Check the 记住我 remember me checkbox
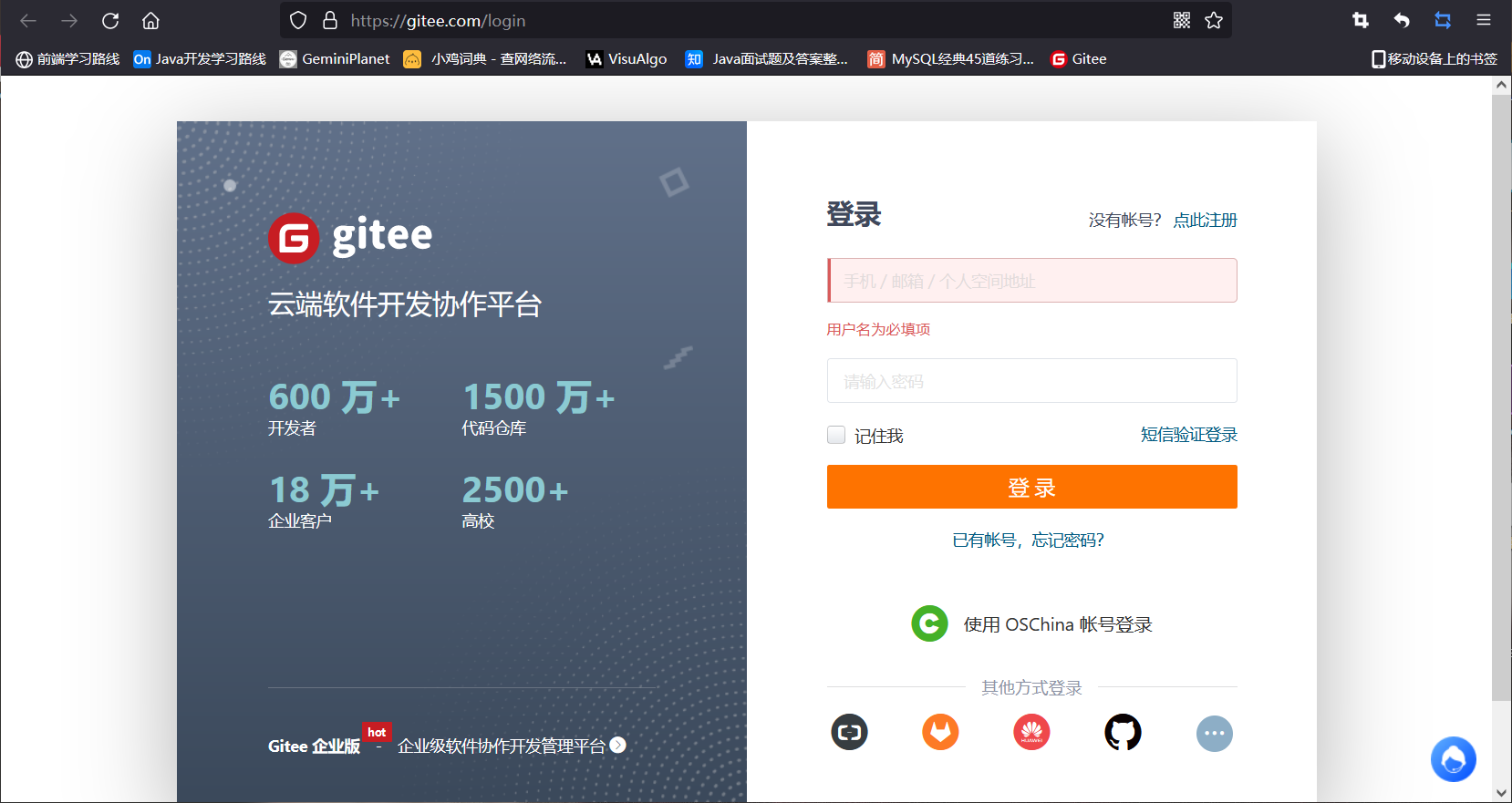The width and height of the screenshot is (1512, 803). coord(836,435)
